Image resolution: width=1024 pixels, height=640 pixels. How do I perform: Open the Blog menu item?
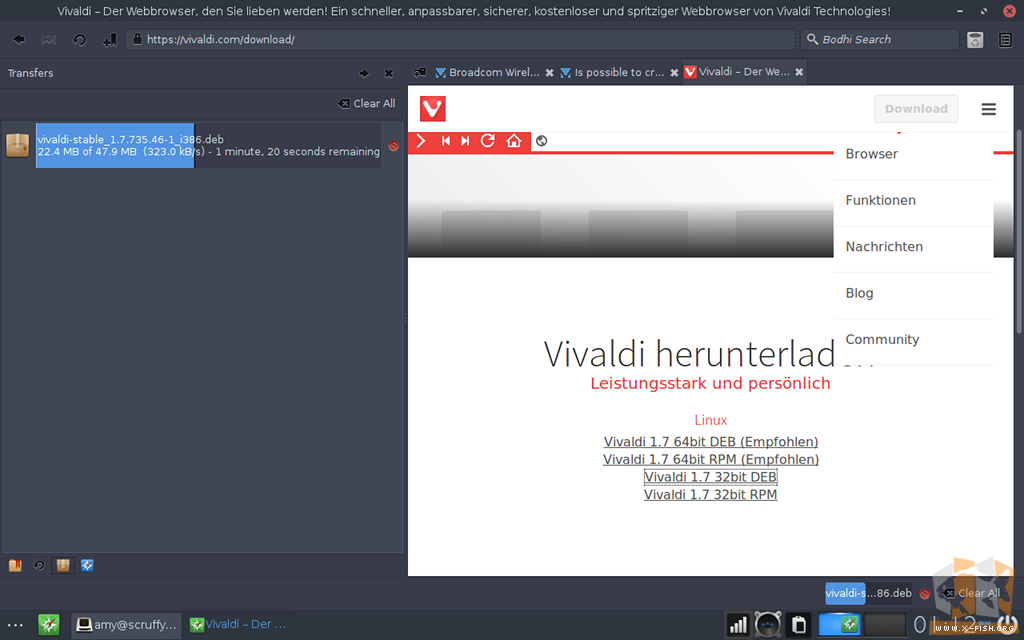click(x=913, y=293)
